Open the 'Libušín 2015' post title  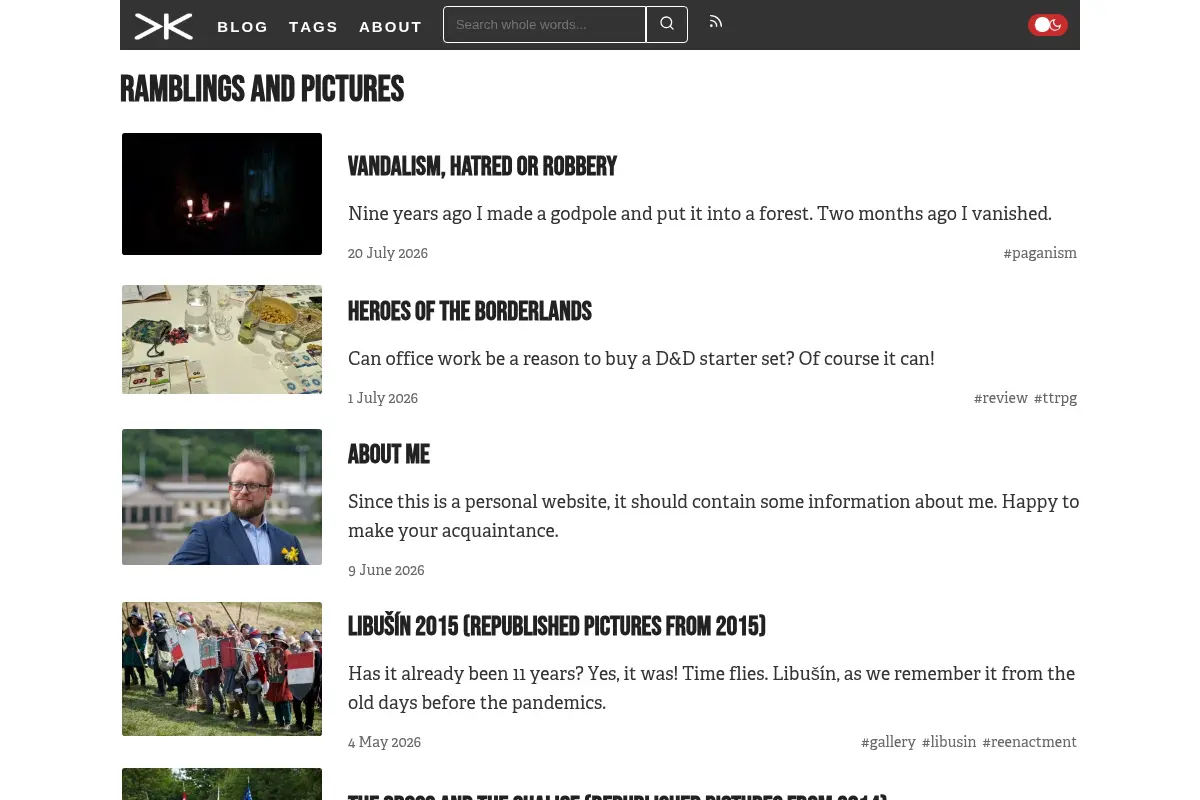pos(557,627)
